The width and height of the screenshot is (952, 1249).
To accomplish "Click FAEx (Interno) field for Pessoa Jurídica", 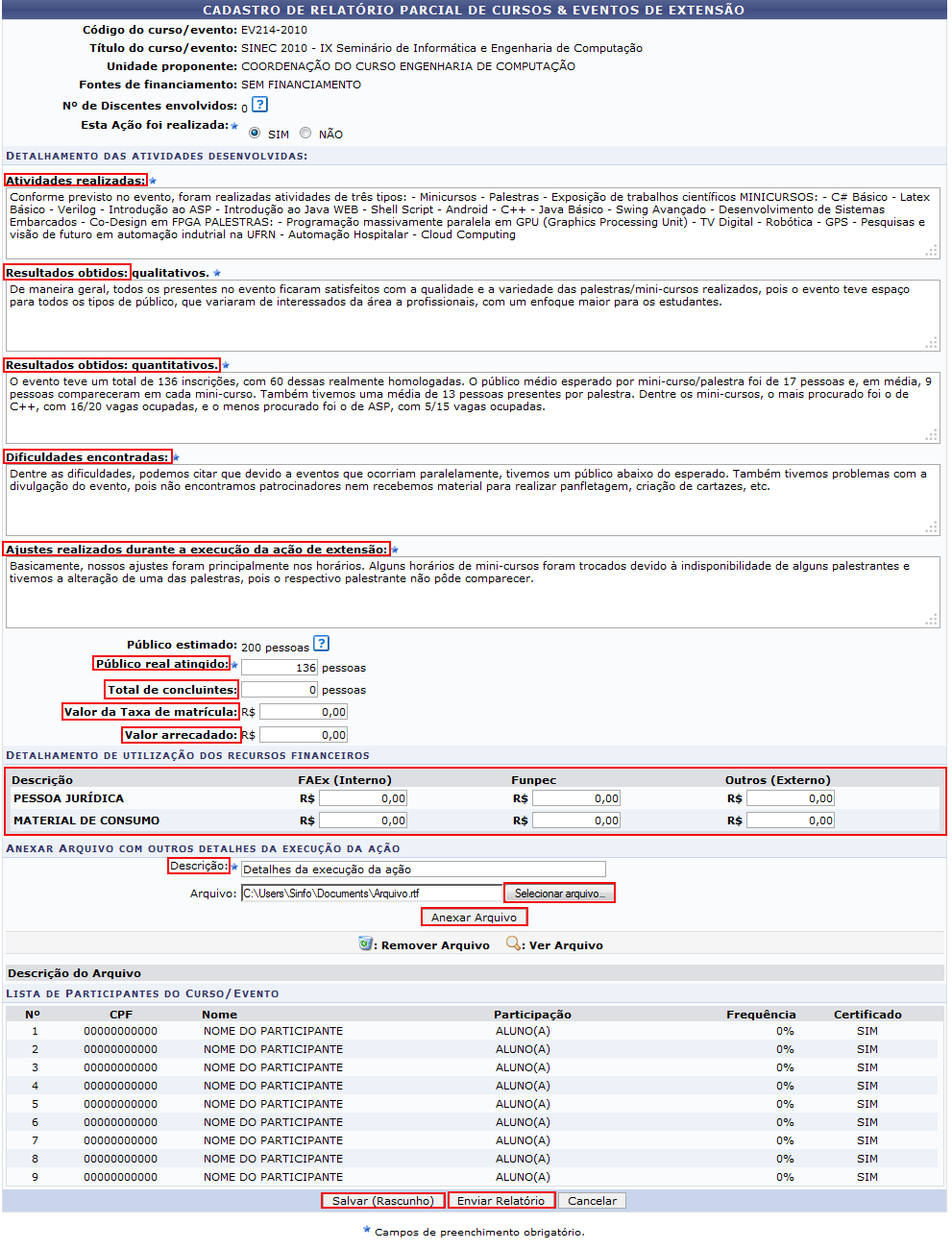I will 363,798.
